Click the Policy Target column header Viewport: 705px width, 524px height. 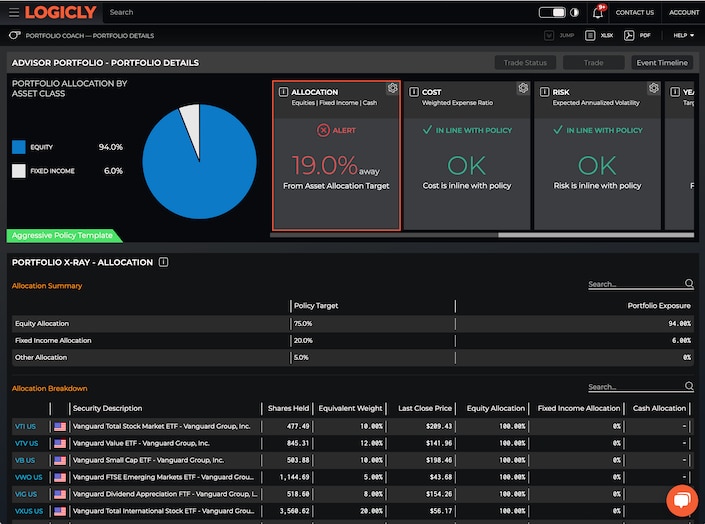click(x=316, y=305)
